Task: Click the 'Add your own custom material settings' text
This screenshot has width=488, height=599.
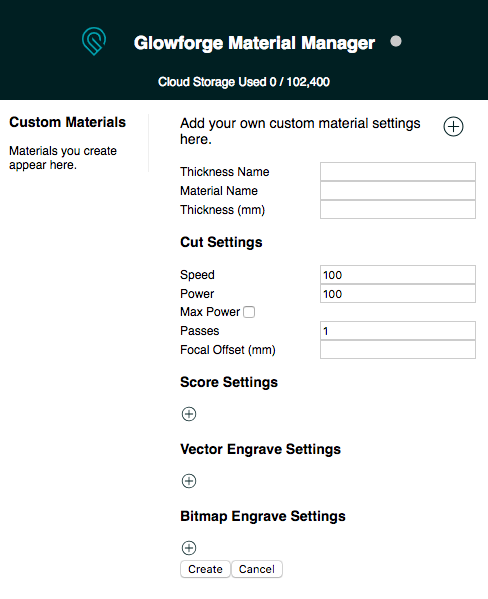Action: (300, 131)
